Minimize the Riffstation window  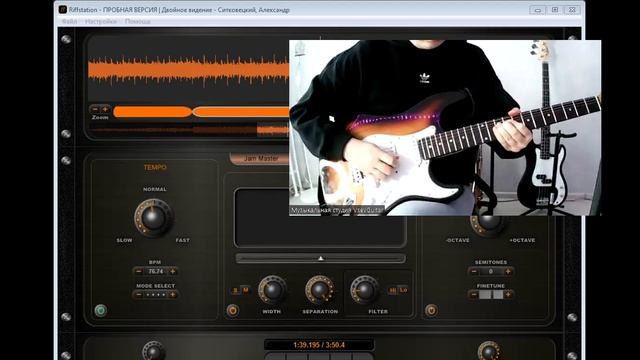click(x=537, y=10)
